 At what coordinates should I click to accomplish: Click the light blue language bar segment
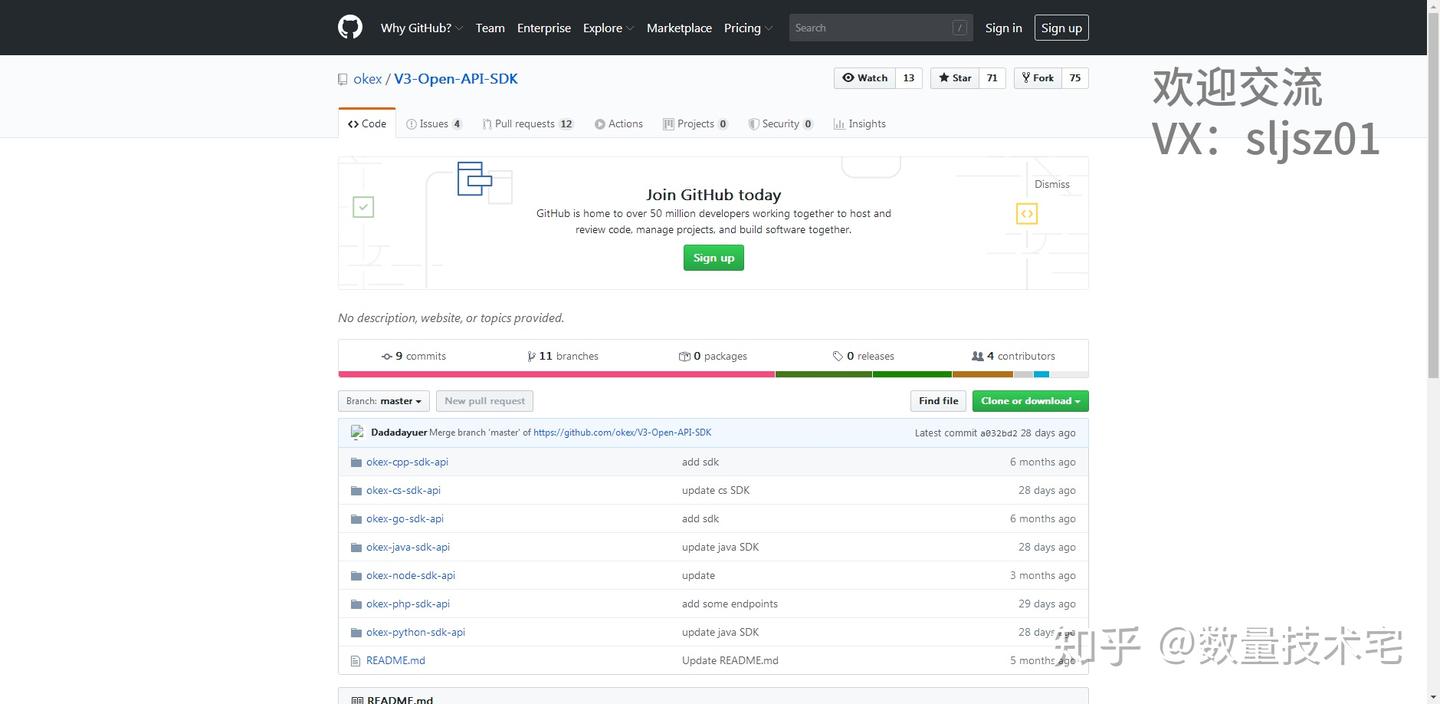(x=1041, y=374)
